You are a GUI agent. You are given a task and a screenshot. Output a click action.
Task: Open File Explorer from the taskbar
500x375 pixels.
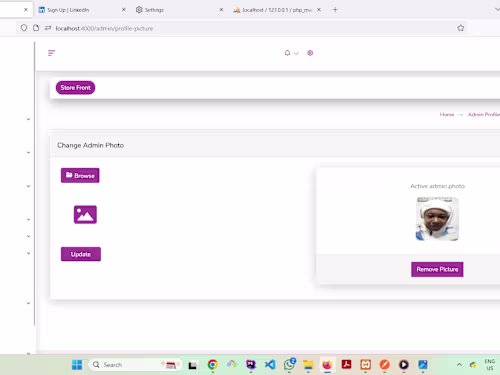(x=308, y=365)
